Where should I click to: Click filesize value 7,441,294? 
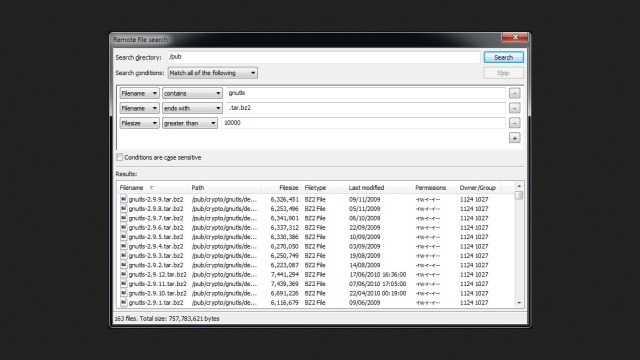(x=284, y=275)
